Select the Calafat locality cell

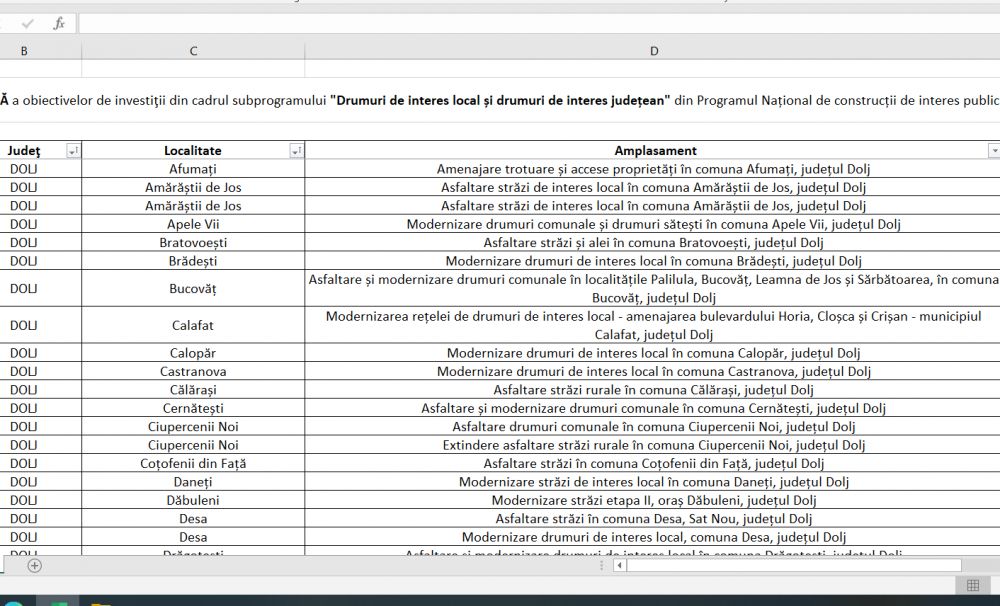pyautogui.click(x=193, y=325)
